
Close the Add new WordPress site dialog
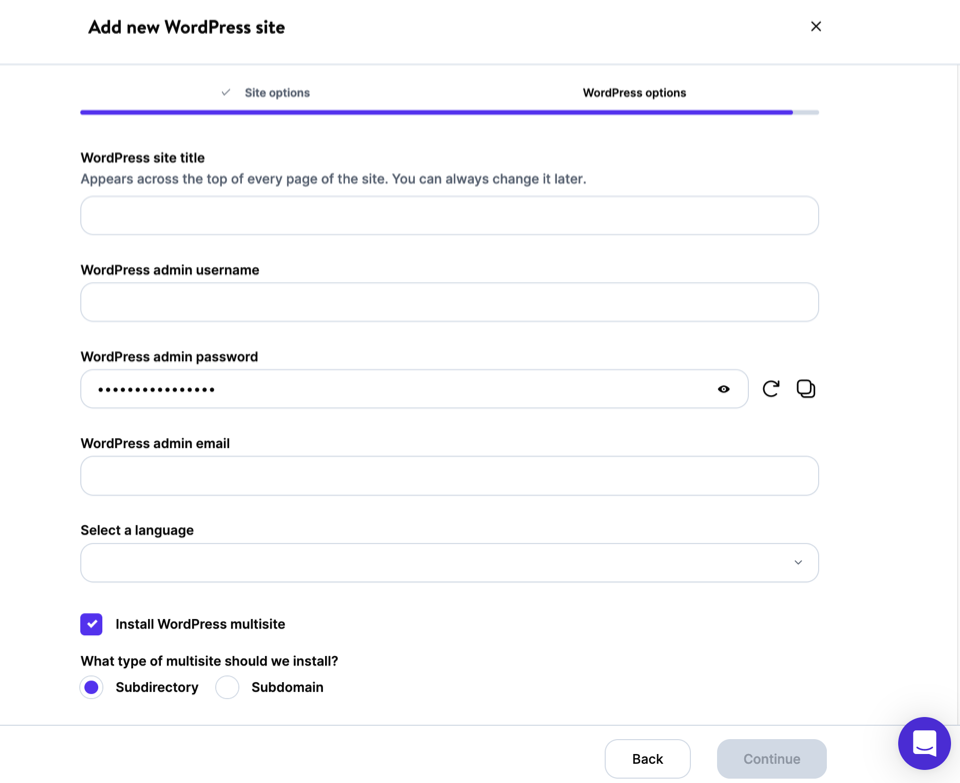[816, 27]
